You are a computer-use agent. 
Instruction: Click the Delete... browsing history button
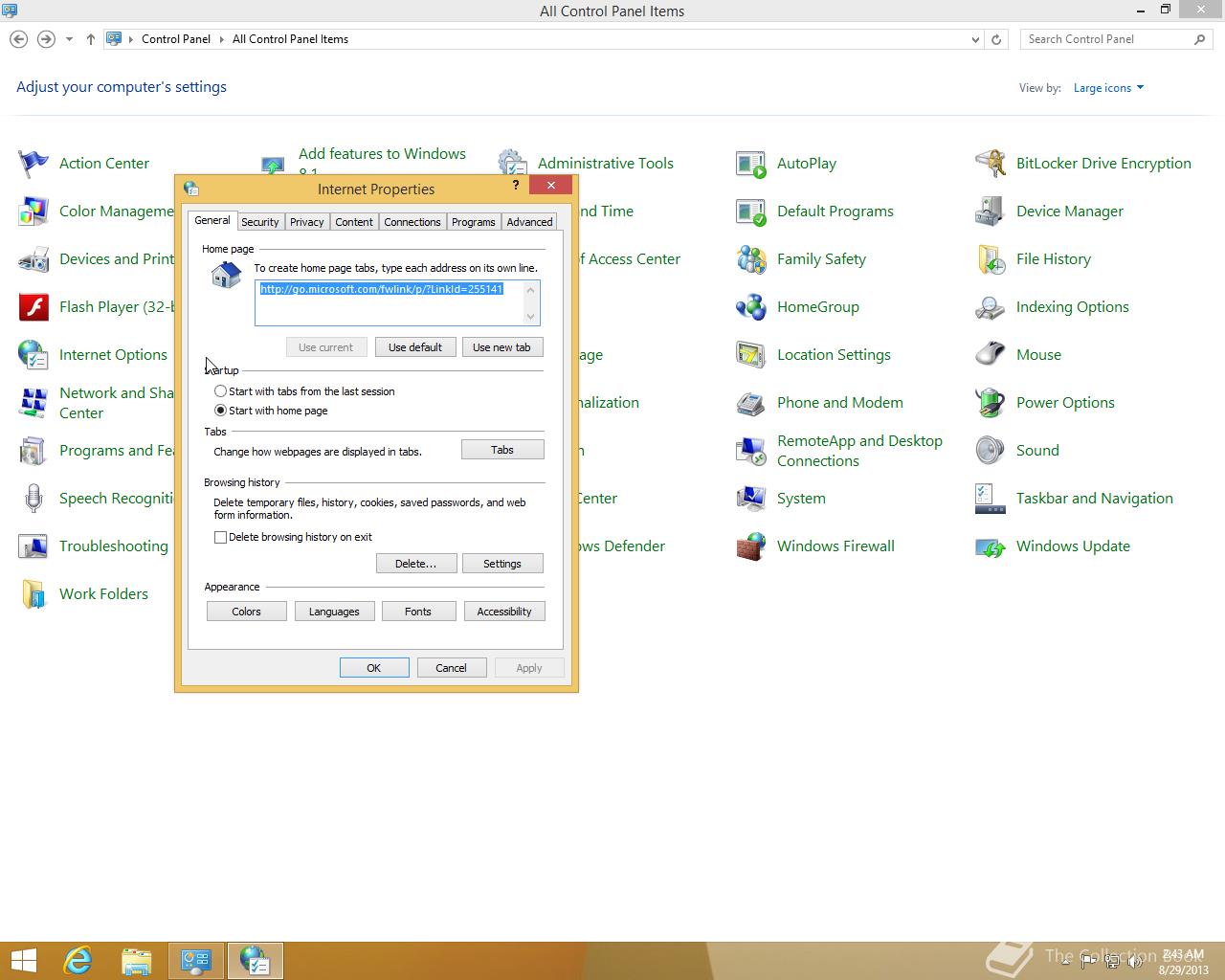pos(416,564)
